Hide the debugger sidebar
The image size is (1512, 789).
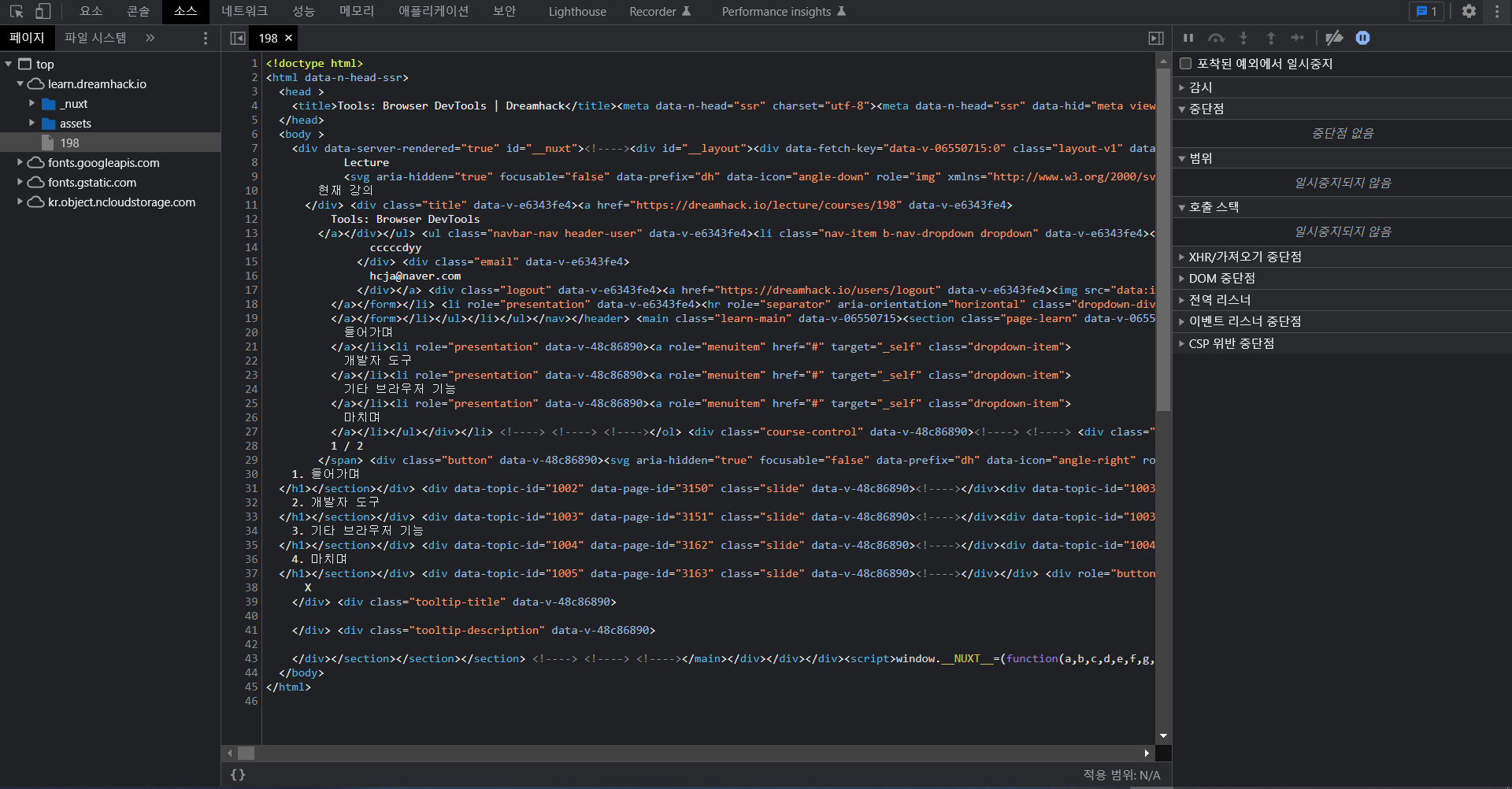point(1156,38)
